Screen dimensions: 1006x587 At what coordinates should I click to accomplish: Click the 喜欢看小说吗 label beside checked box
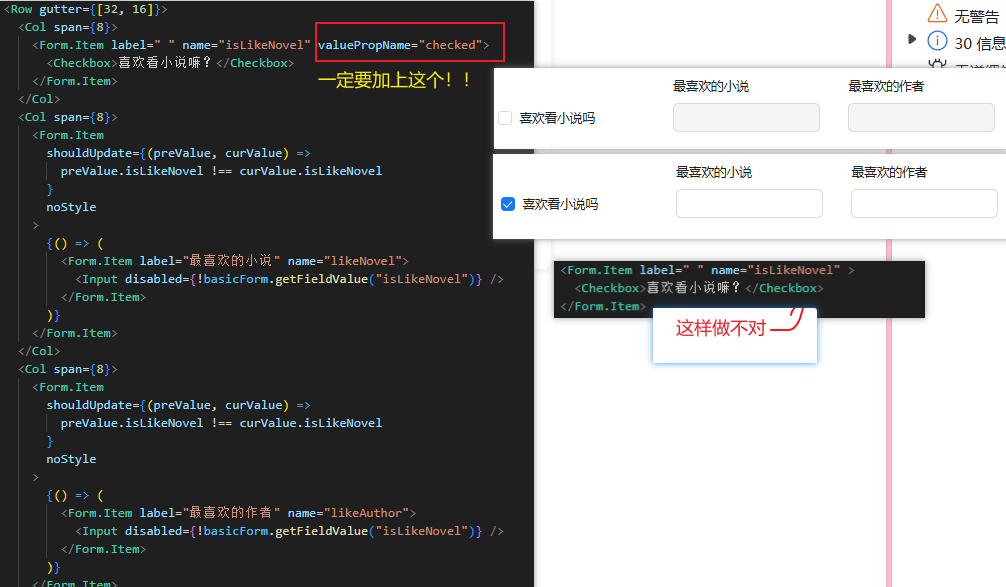coord(560,204)
